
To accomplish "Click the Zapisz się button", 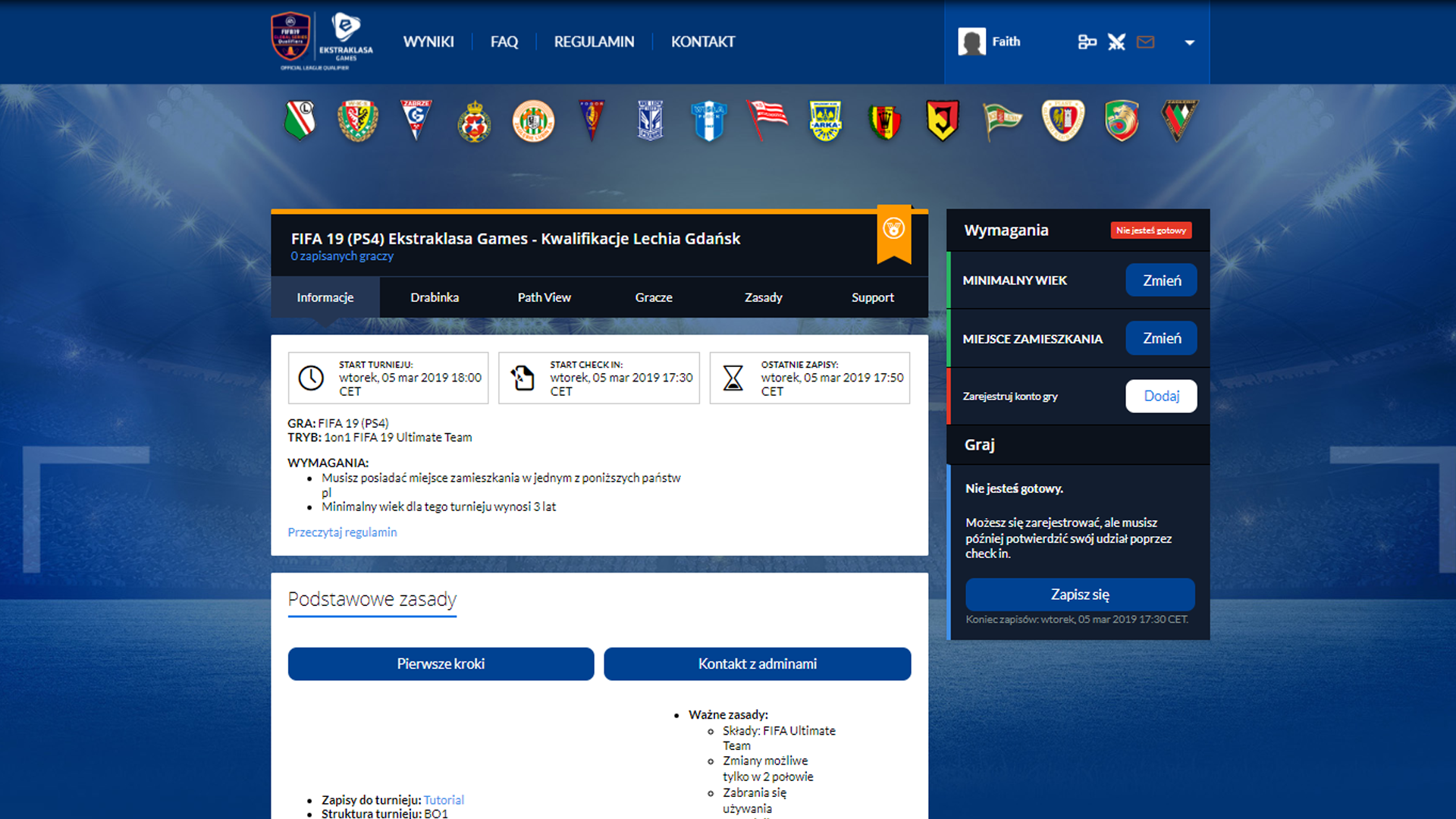I will (1080, 595).
